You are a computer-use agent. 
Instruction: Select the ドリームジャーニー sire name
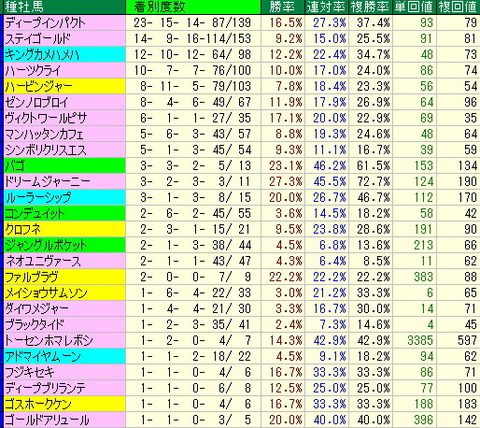pyautogui.click(x=48, y=182)
